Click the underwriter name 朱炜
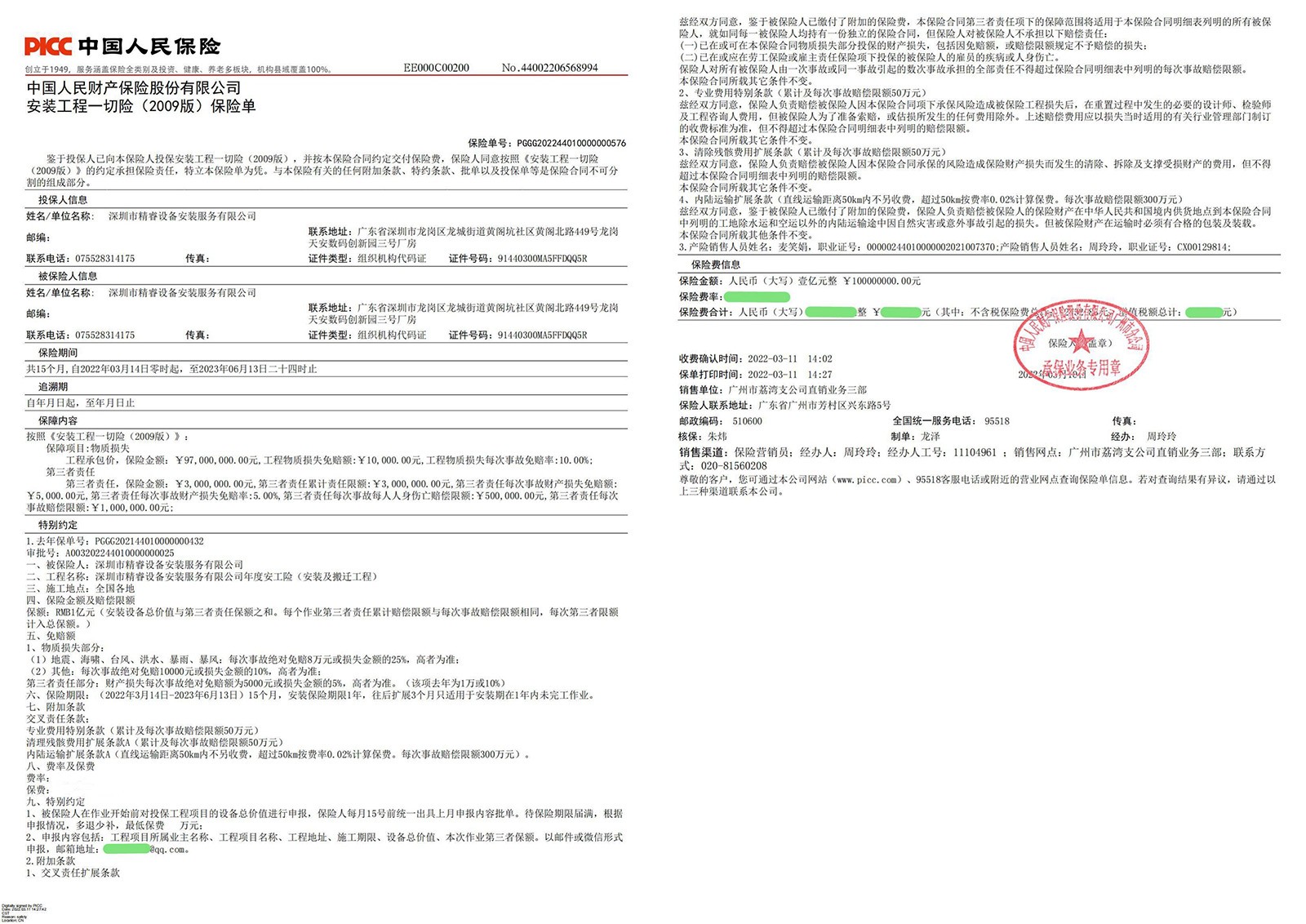Viewport: 1306px width, 924px height. pos(717,438)
